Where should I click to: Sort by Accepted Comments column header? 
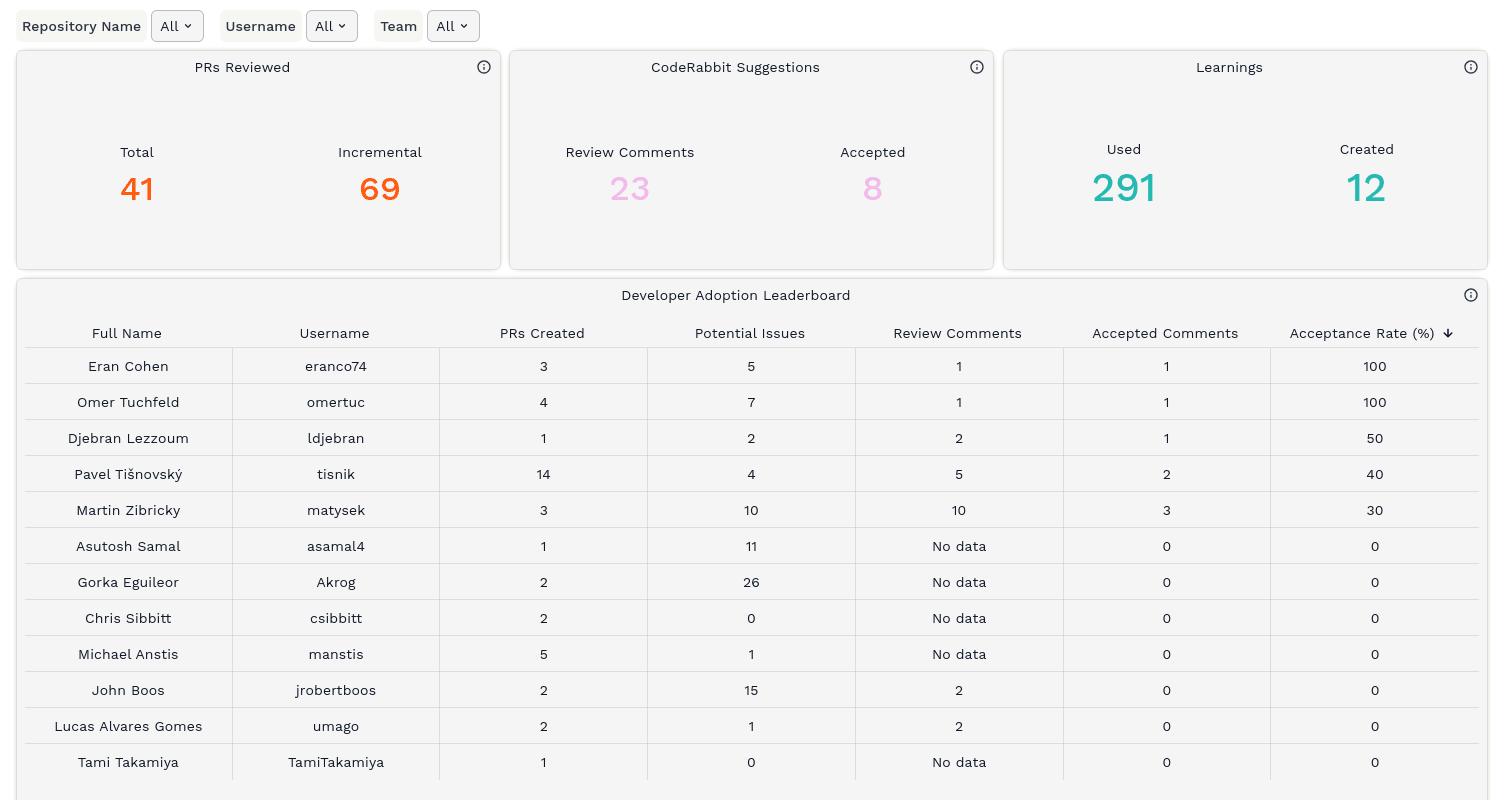click(1165, 333)
